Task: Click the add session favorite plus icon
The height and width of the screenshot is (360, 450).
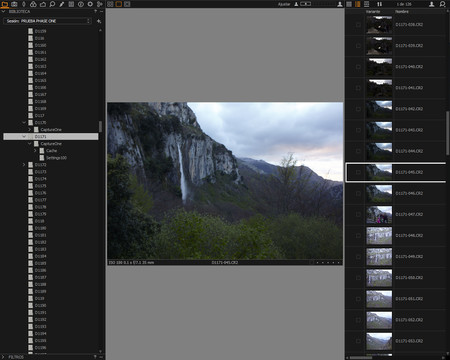Action: tap(99, 21)
